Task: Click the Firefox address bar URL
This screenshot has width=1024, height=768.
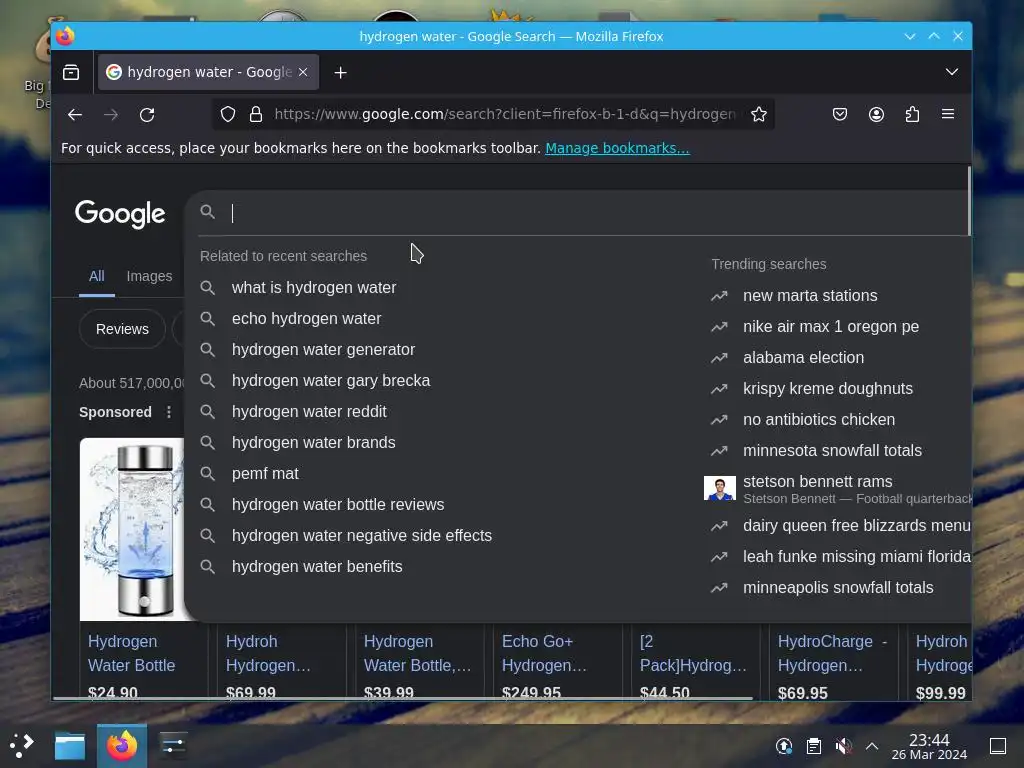Action: tap(504, 114)
